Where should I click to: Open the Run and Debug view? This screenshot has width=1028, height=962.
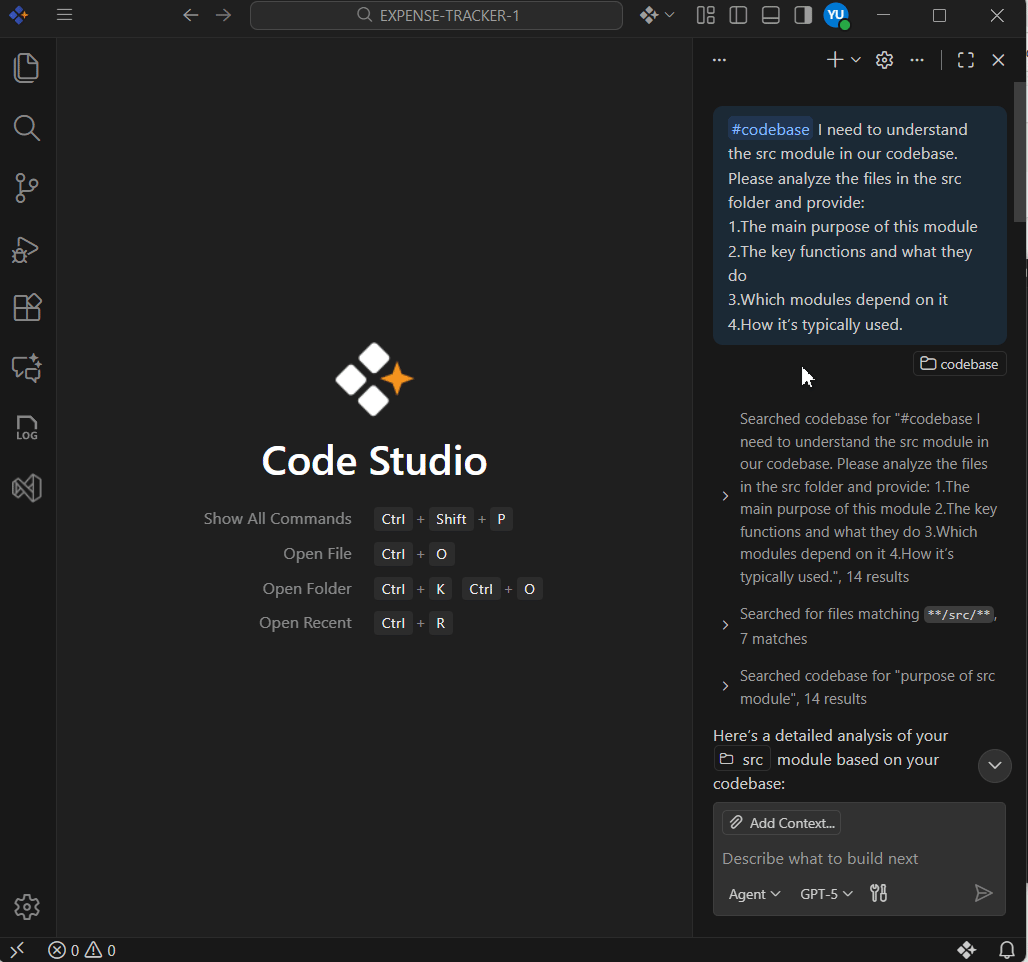pyautogui.click(x=26, y=249)
